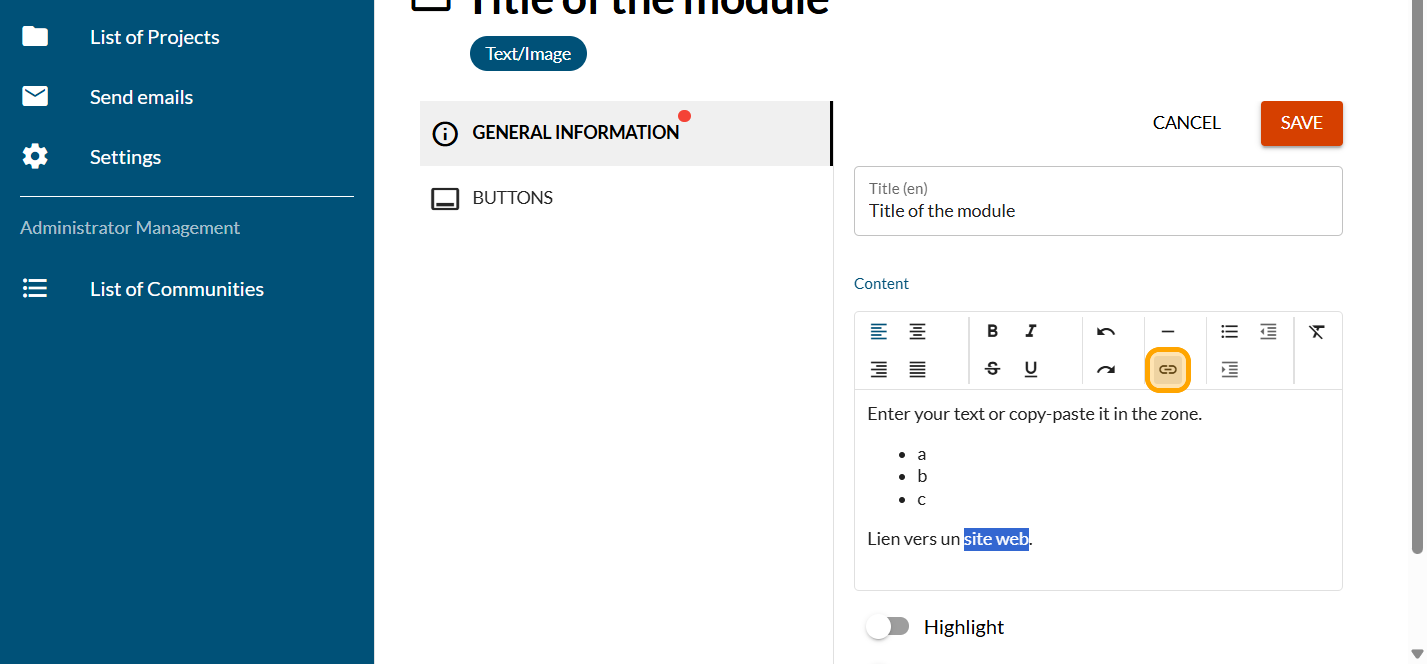Image resolution: width=1427 pixels, height=664 pixels.
Task: Enable the Highlight switch
Action: pos(887,627)
